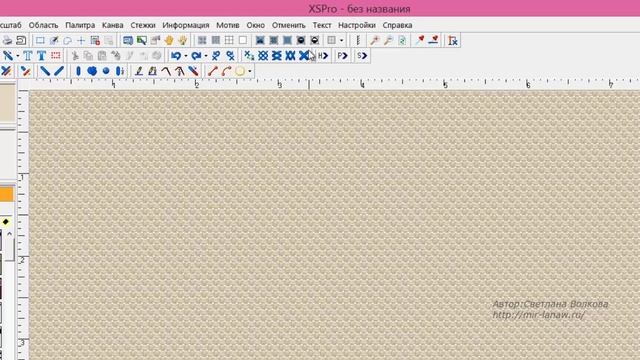Select the orange palette color swatch
The height and width of the screenshot is (360, 640).
point(7,194)
